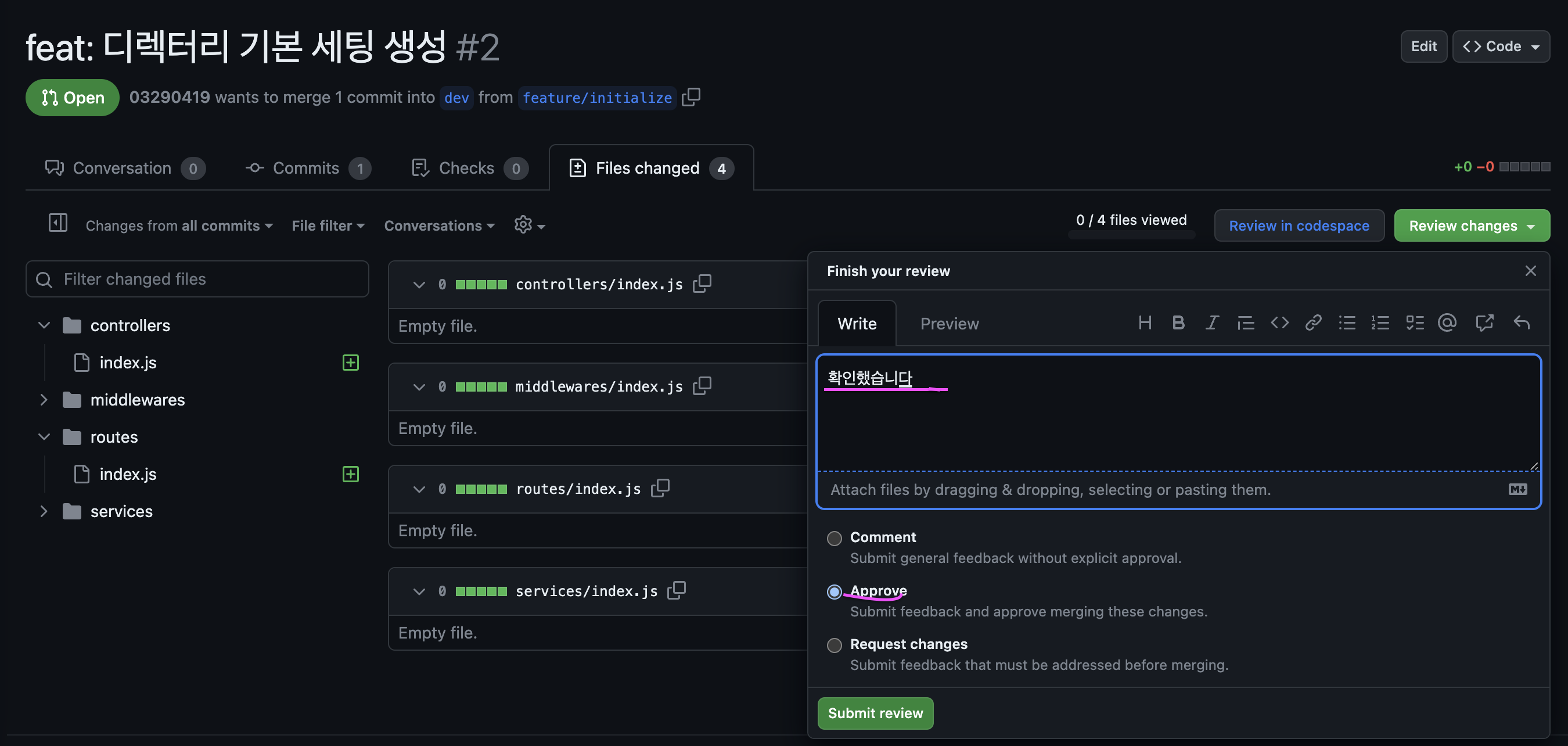Switch to the Checks tab
The width and height of the screenshot is (1568, 746).
[x=469, y=168]
